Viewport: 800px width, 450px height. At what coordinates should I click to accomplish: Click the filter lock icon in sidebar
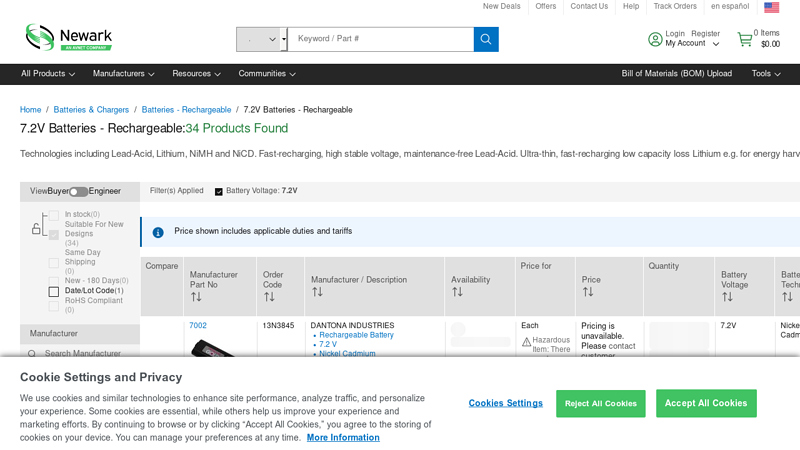pos(36,229)
